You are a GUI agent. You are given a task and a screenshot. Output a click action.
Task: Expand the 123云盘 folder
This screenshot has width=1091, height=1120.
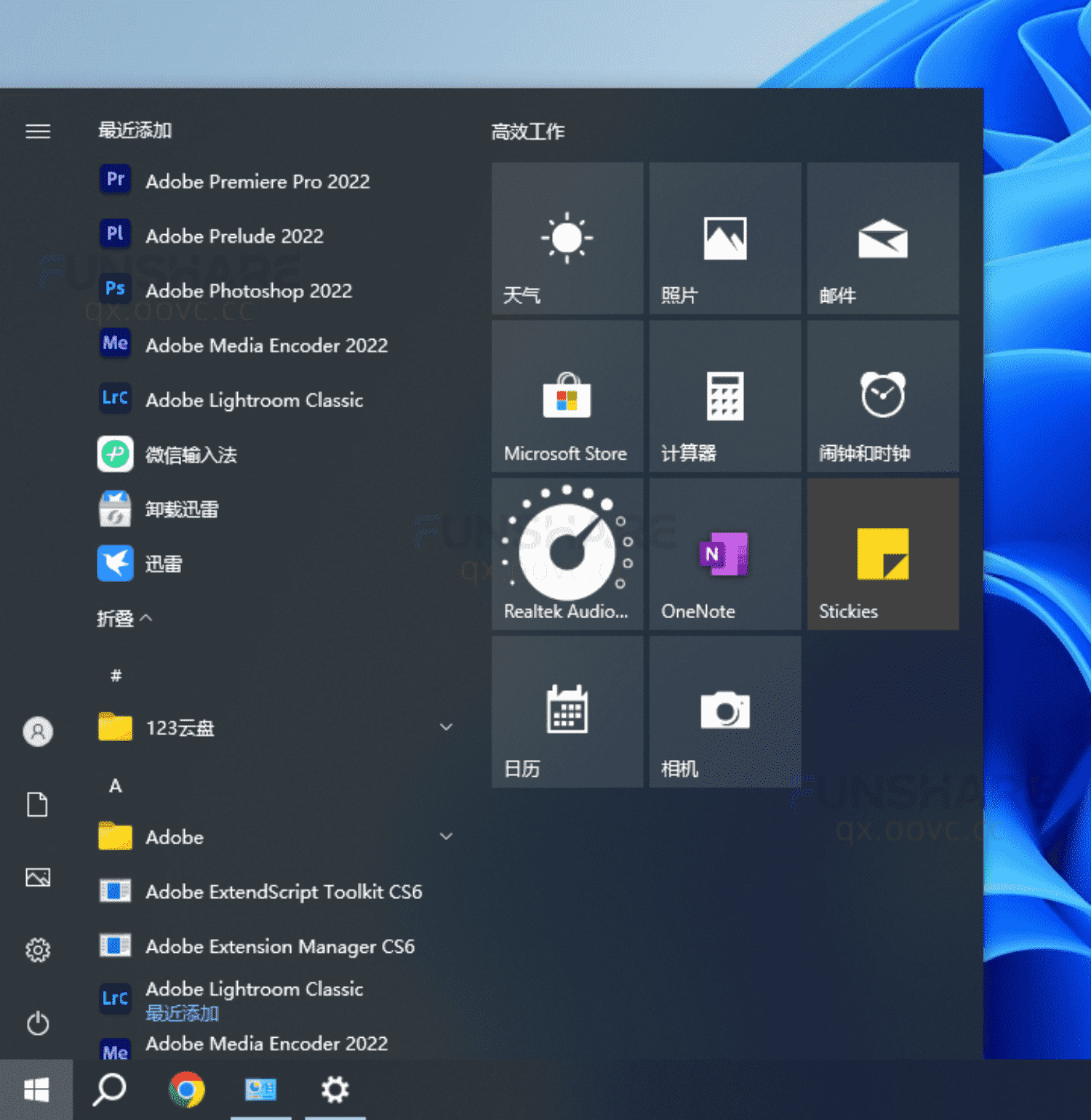[x=446, y=727]
